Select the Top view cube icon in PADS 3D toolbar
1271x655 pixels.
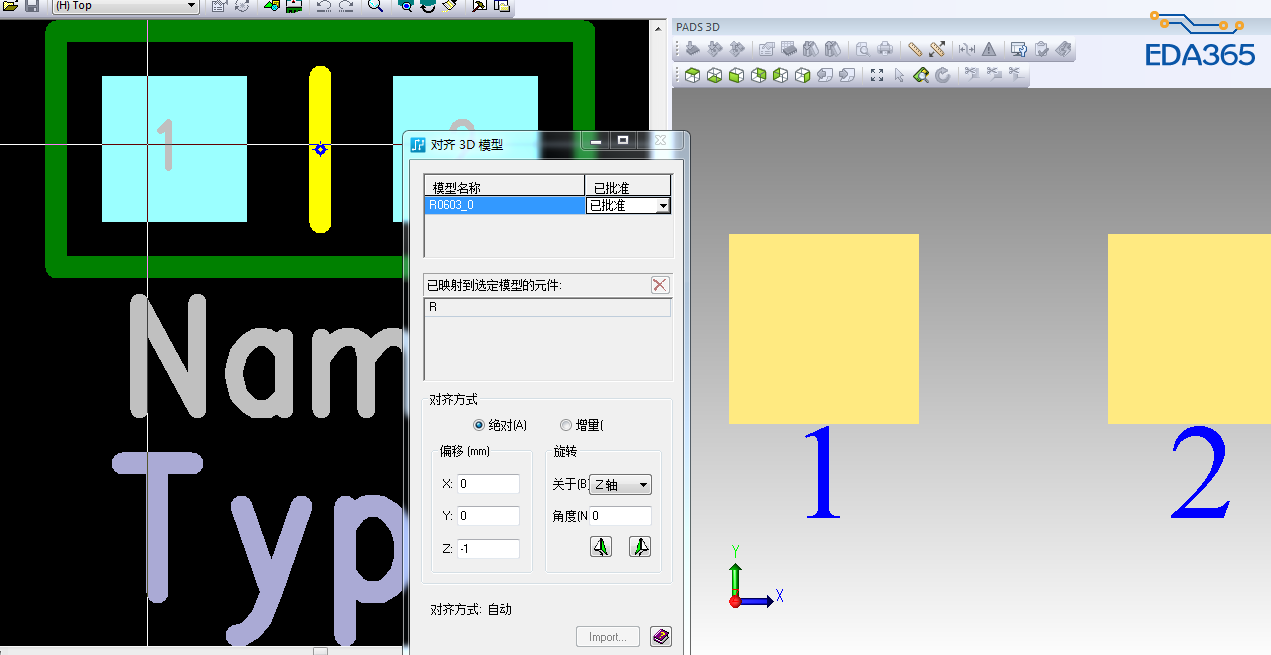pos(691,75)
